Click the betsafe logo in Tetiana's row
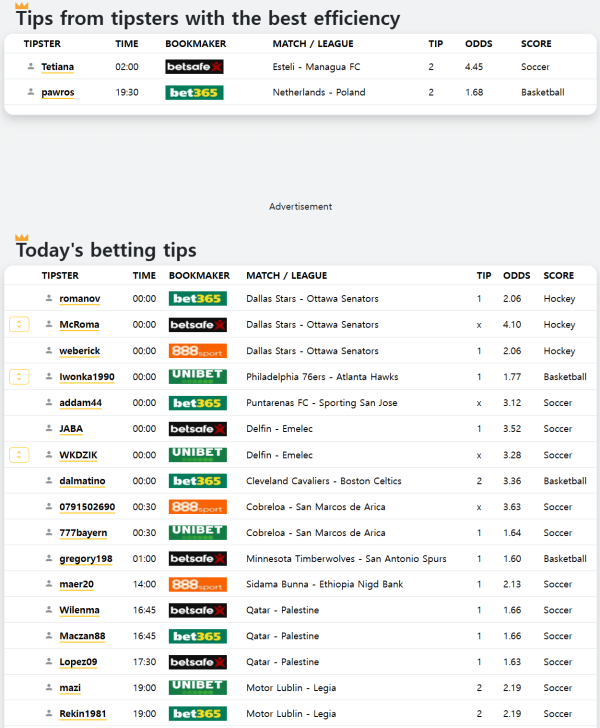The height and width of the screenshot is (728, 600). click(194, 67)
